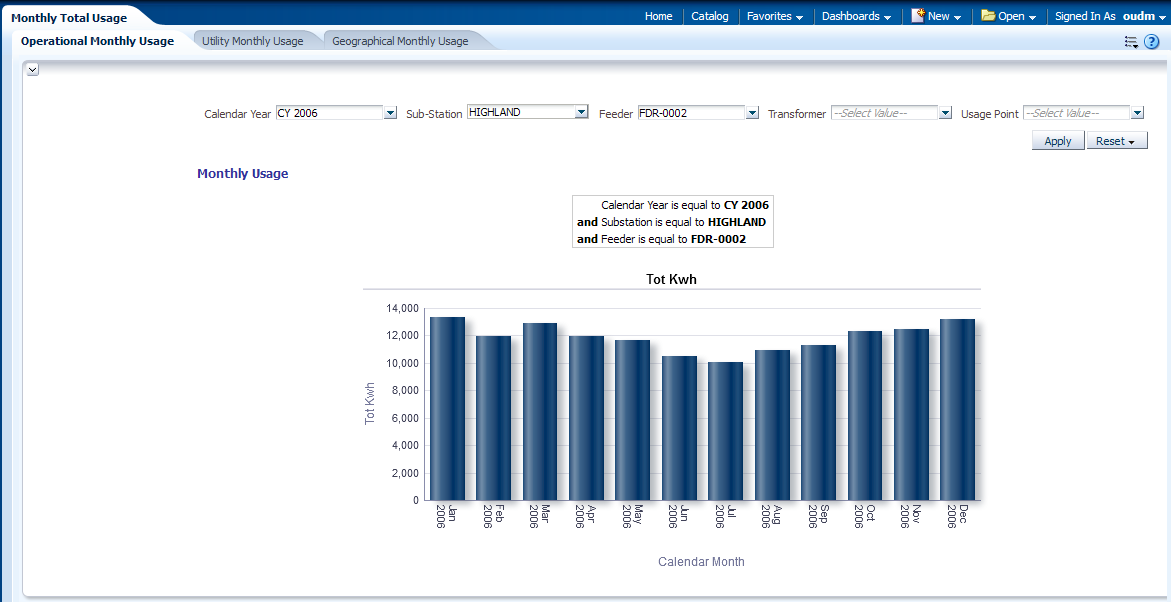Open the oudm user menu

[x=1145, y=16]
